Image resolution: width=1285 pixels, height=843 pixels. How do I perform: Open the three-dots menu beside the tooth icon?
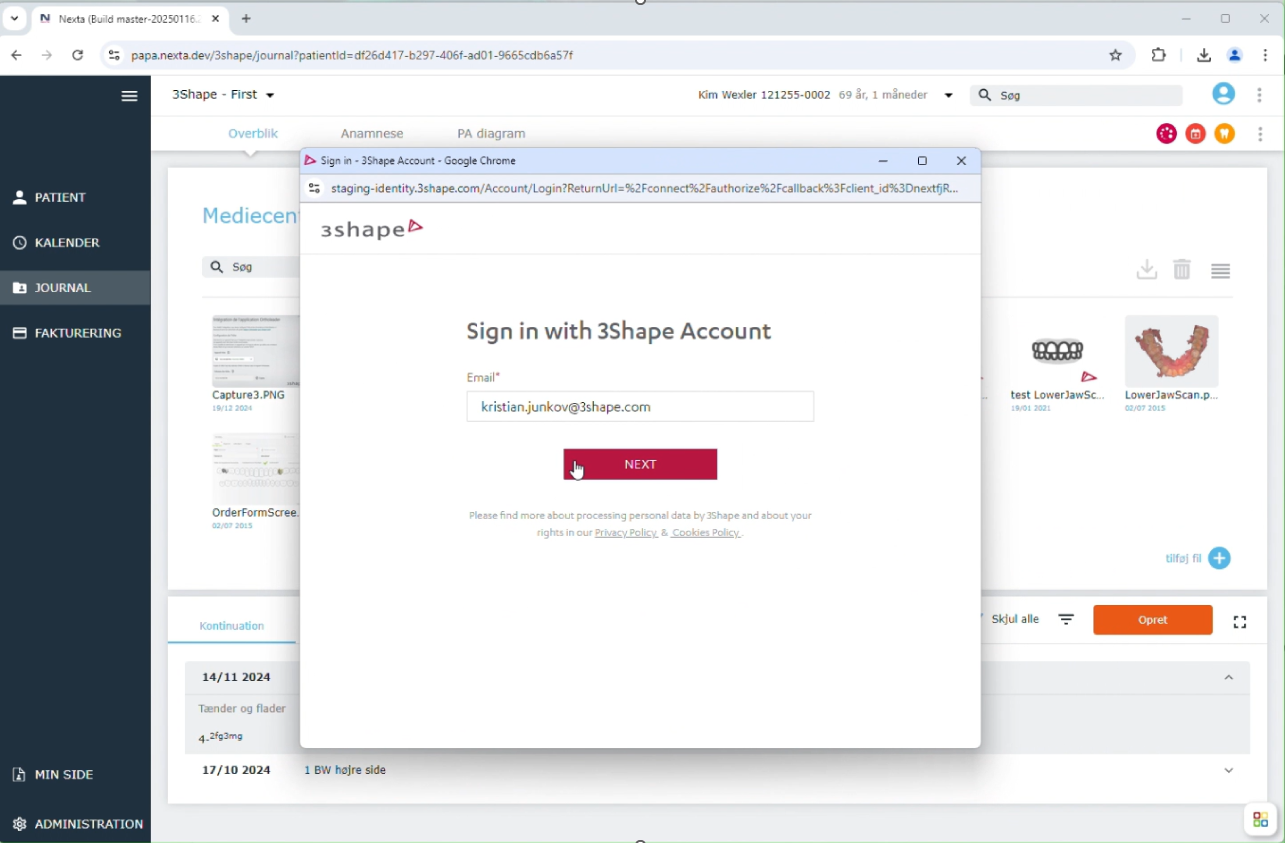1260,134
